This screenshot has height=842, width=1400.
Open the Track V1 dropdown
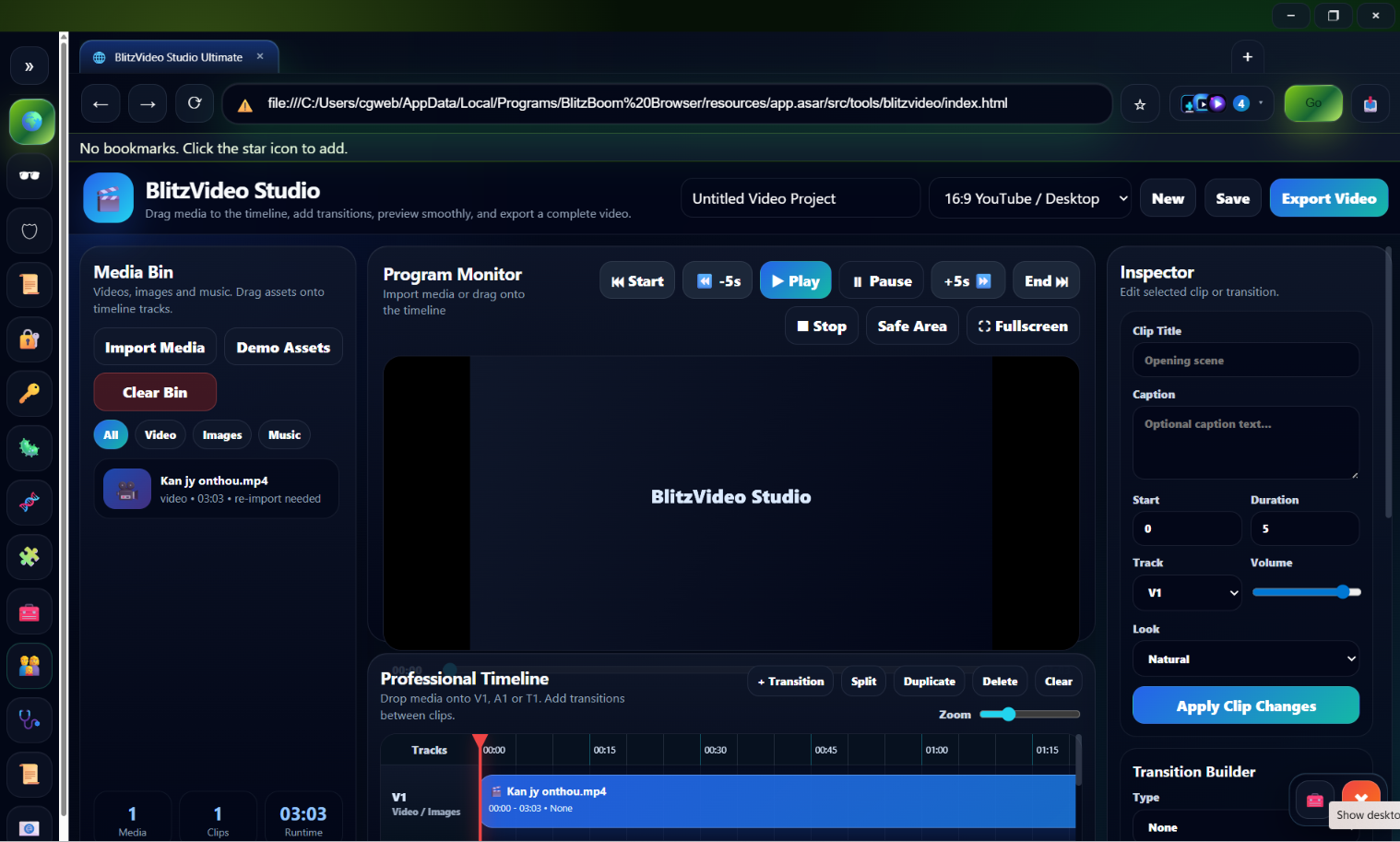[x=1187, y=592]
